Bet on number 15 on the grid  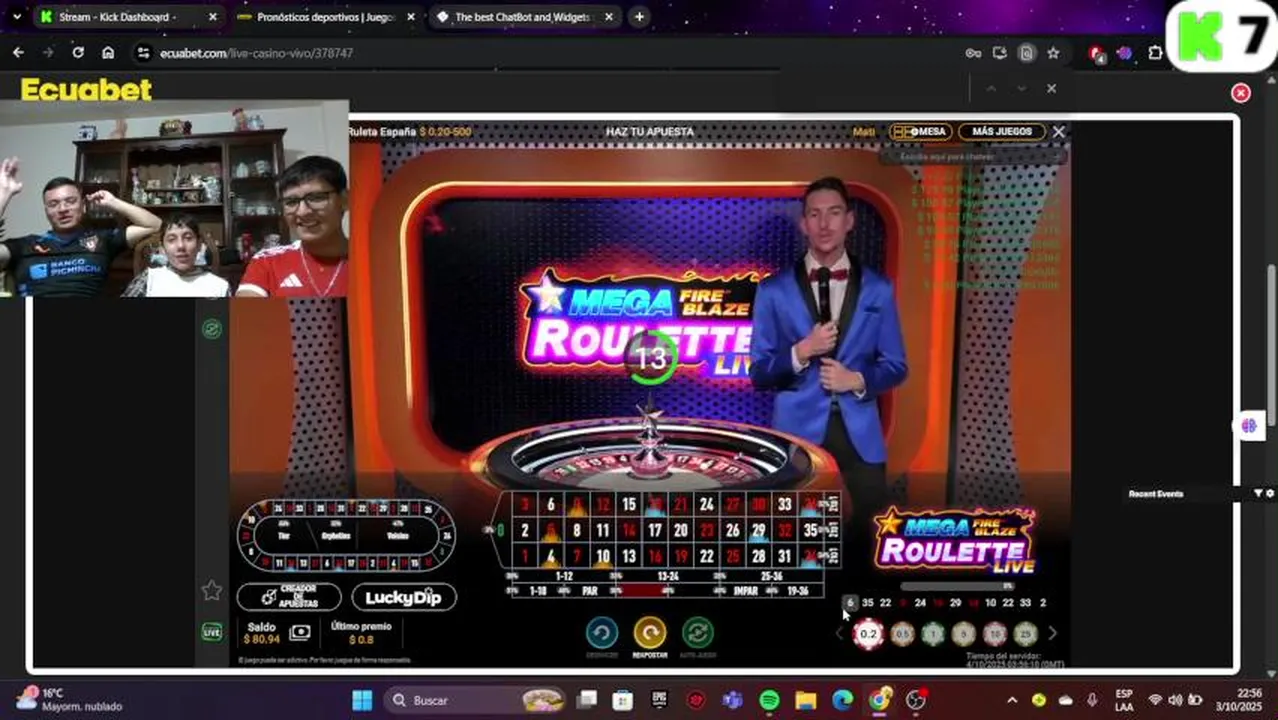tap(629, 505)
